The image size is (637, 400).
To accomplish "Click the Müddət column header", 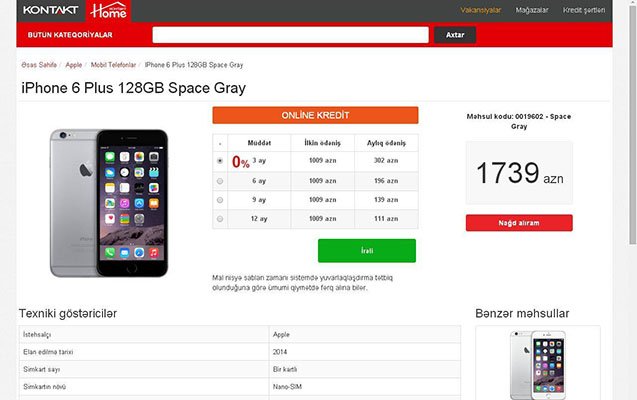I will point(259,143).
